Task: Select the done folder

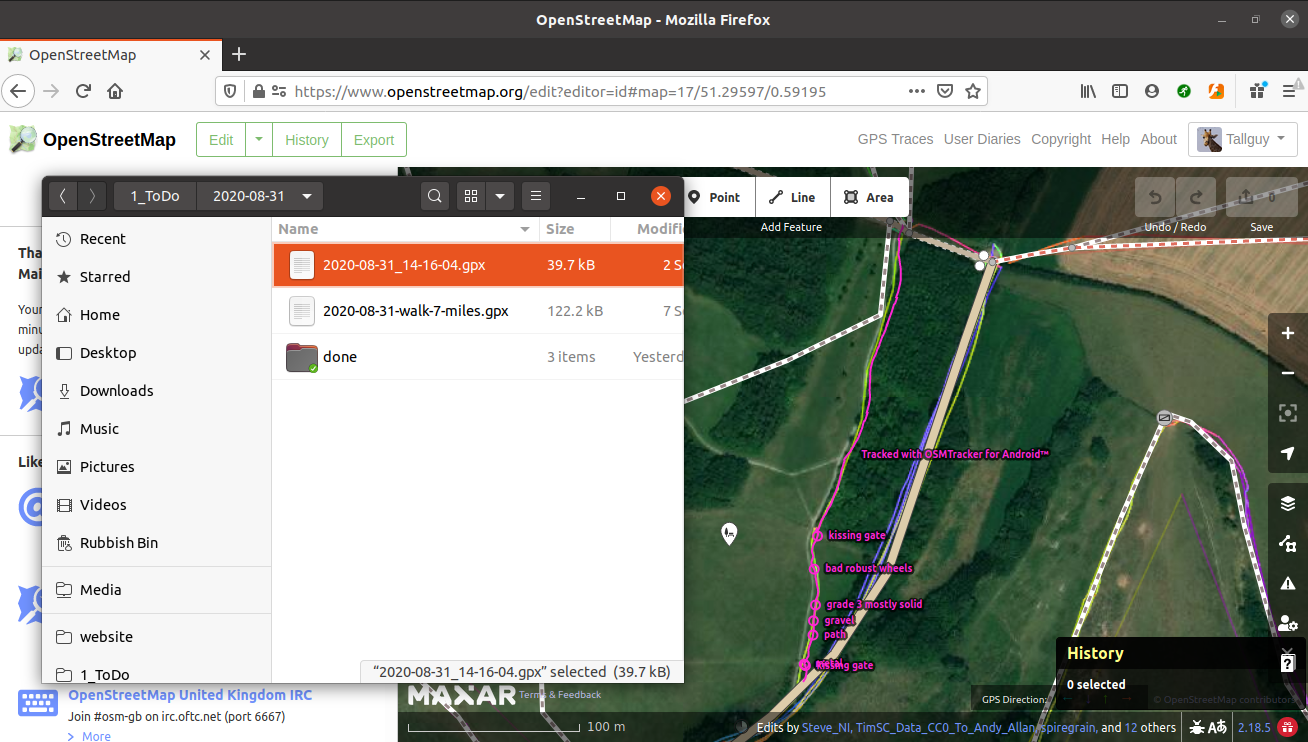Action: [x=478, y=357]
